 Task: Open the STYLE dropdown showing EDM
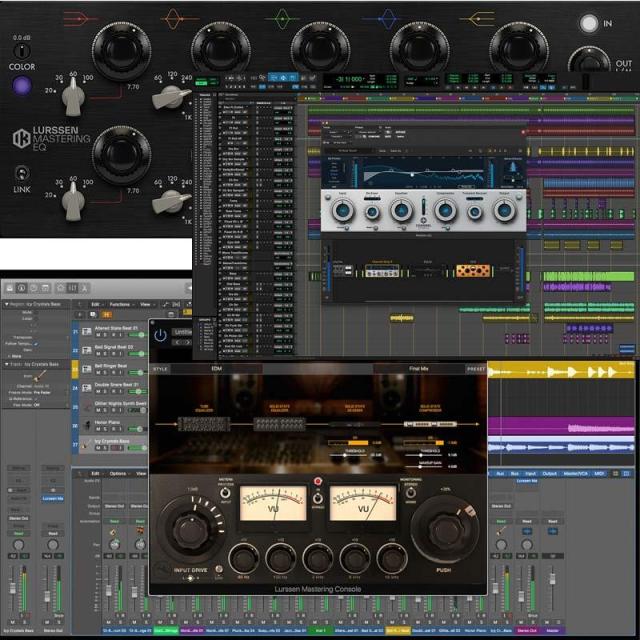click(215, 369)
